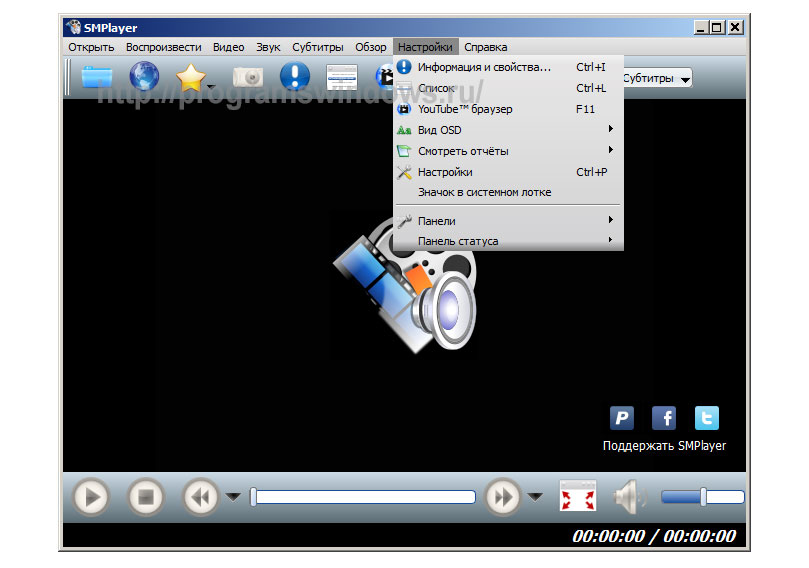Open the forward options dropdown arrow
The height and width of the screenshot is (568, 809).
(x=536, y=497)
